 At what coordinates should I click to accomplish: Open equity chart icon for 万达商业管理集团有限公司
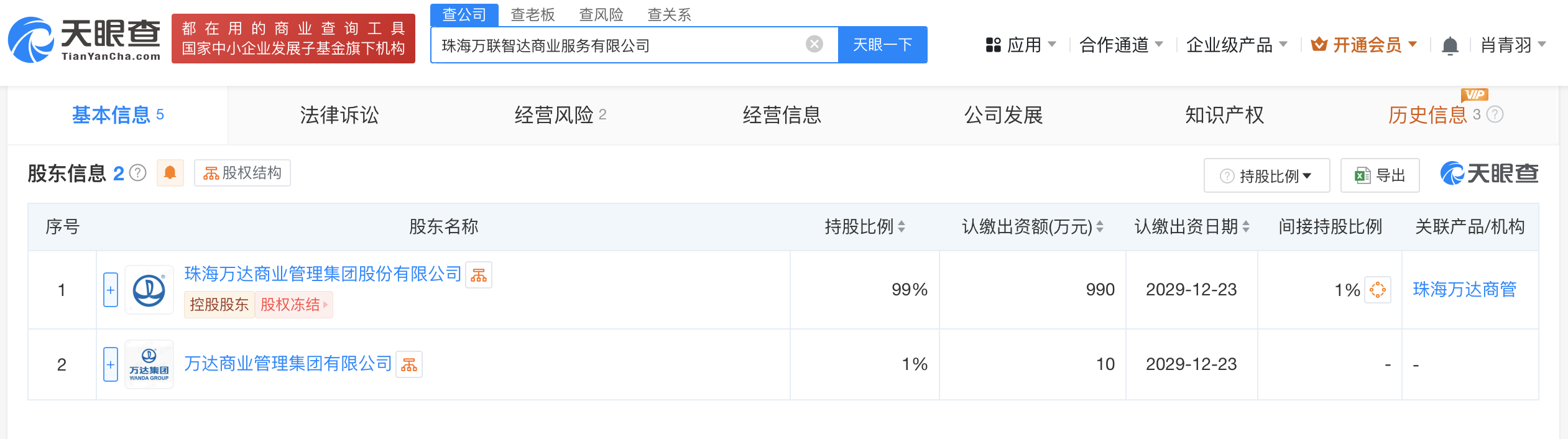pos(409,365)
